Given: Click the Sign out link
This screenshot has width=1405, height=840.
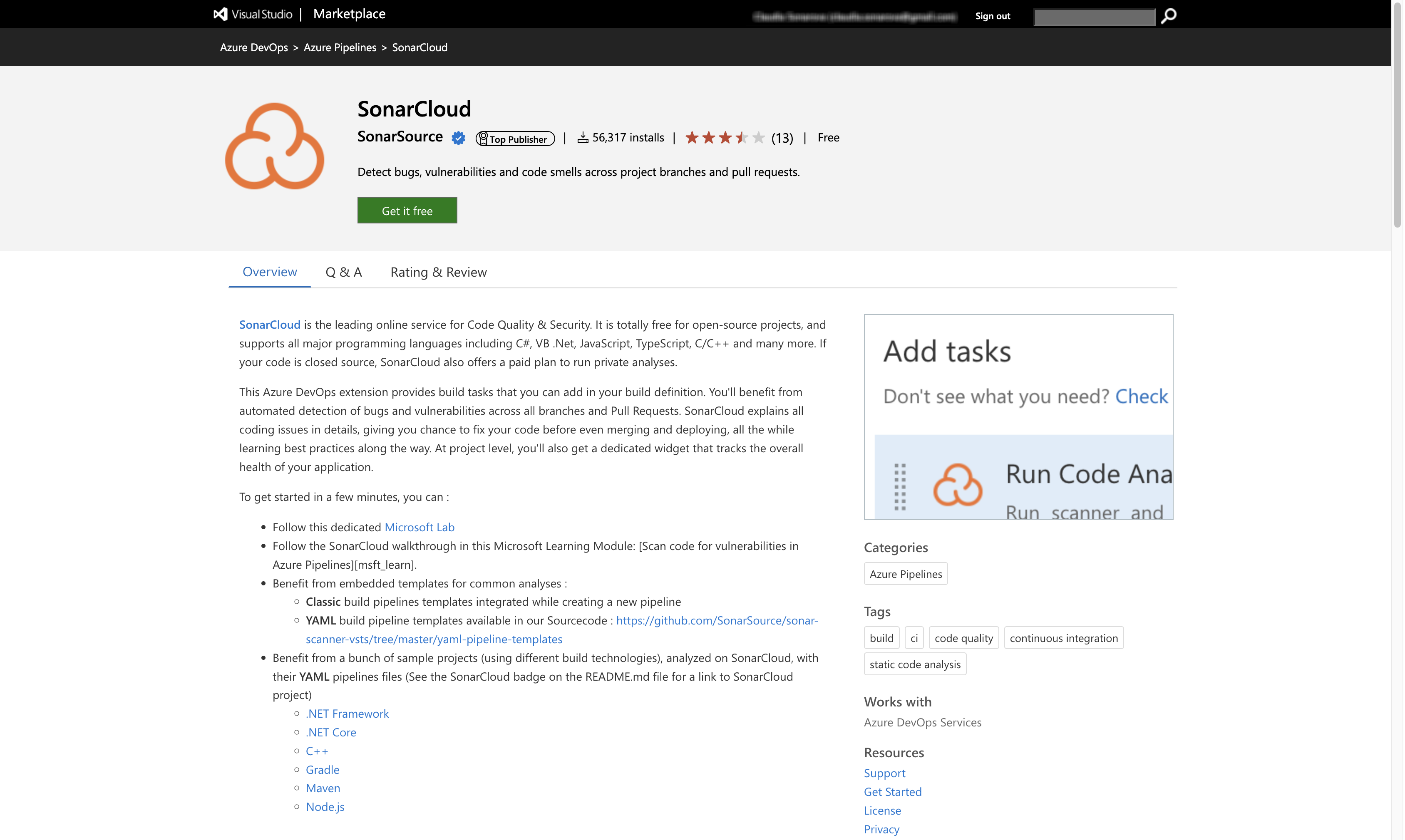Looking at the screenshot, I should click(993, 16).
